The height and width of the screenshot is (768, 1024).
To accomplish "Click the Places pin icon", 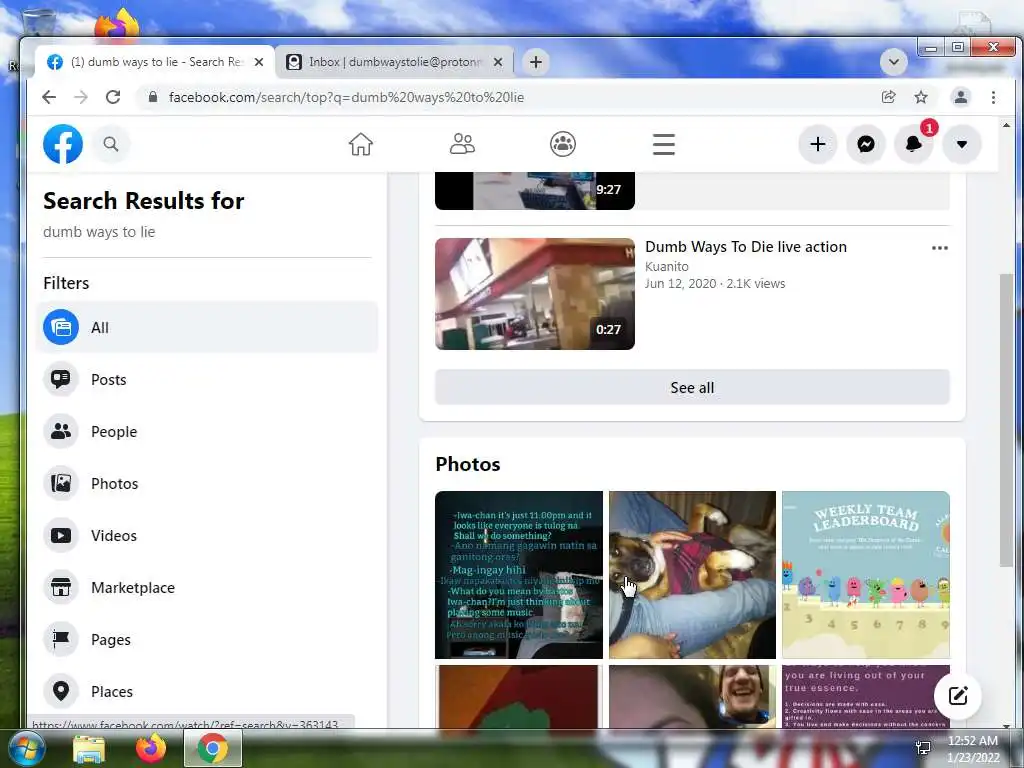I will (x=61, y=691).
